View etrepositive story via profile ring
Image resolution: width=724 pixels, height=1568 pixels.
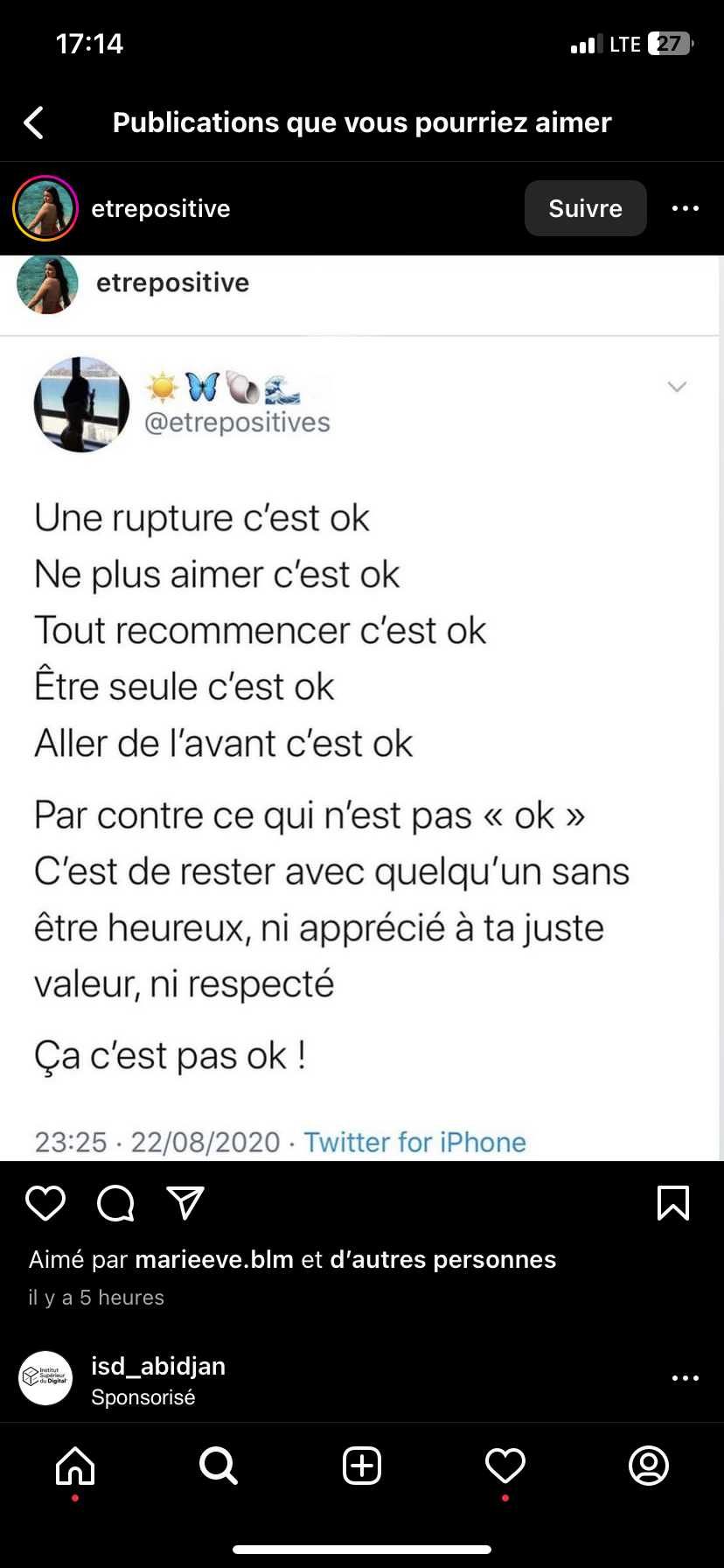[45, 208]
